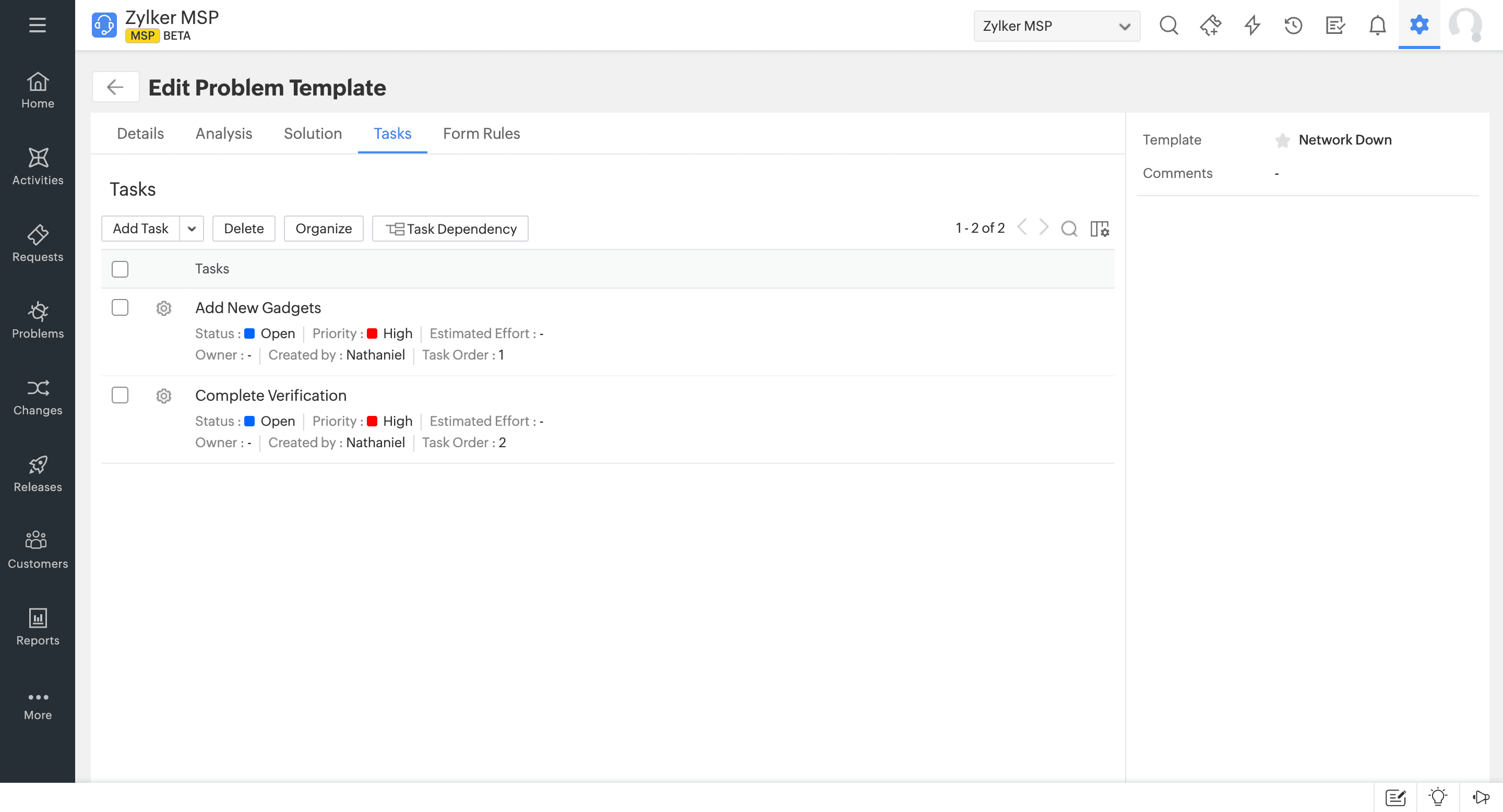
Task: Click the Organize button
Action: pos(323,229)
